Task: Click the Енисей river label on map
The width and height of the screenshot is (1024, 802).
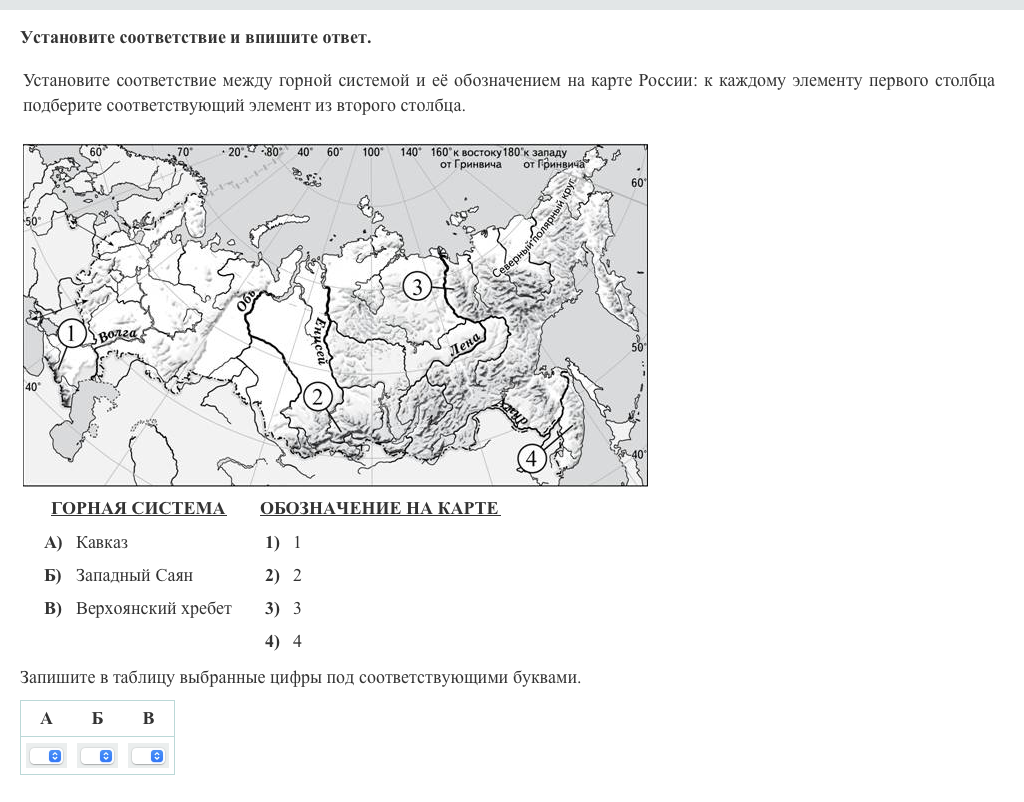Action: click(320, 340)
